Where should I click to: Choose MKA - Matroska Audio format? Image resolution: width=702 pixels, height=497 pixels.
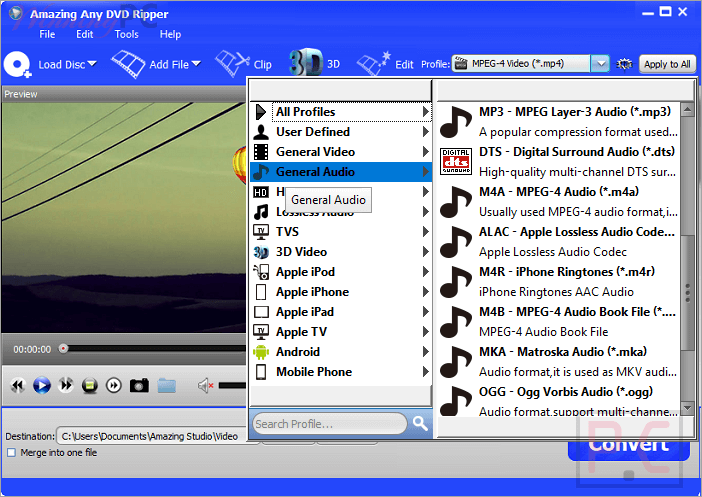click(559, 362)
